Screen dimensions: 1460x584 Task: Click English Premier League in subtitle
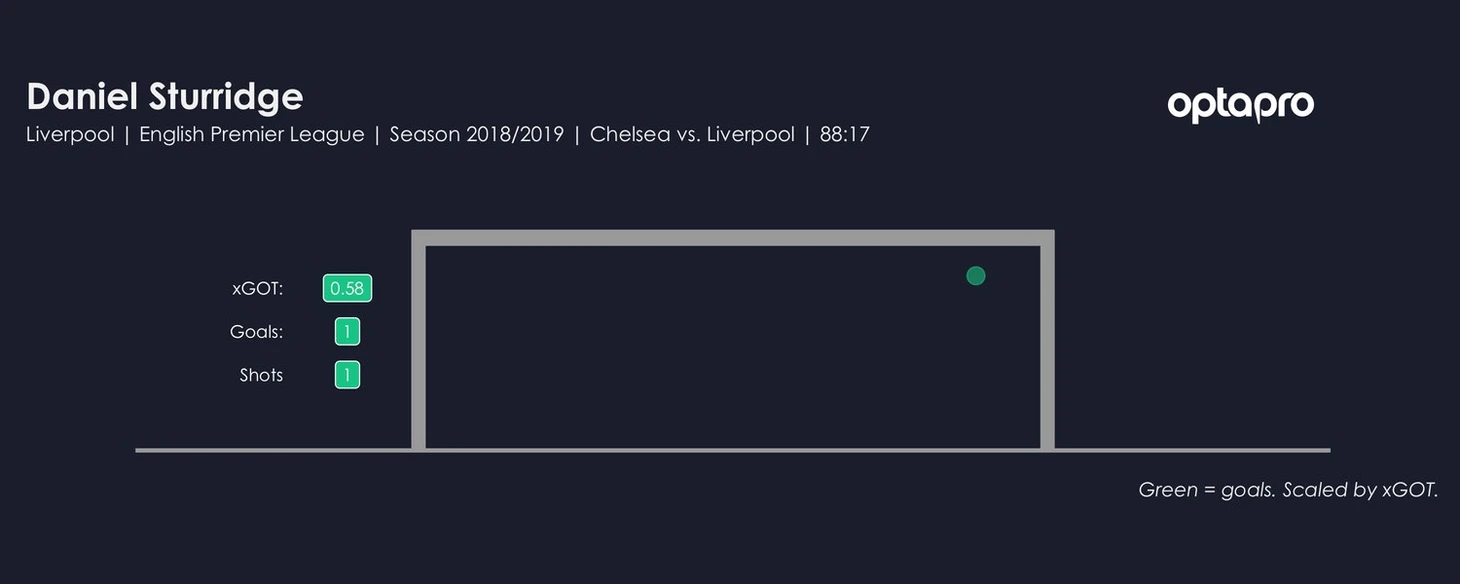tap(252, 134)
